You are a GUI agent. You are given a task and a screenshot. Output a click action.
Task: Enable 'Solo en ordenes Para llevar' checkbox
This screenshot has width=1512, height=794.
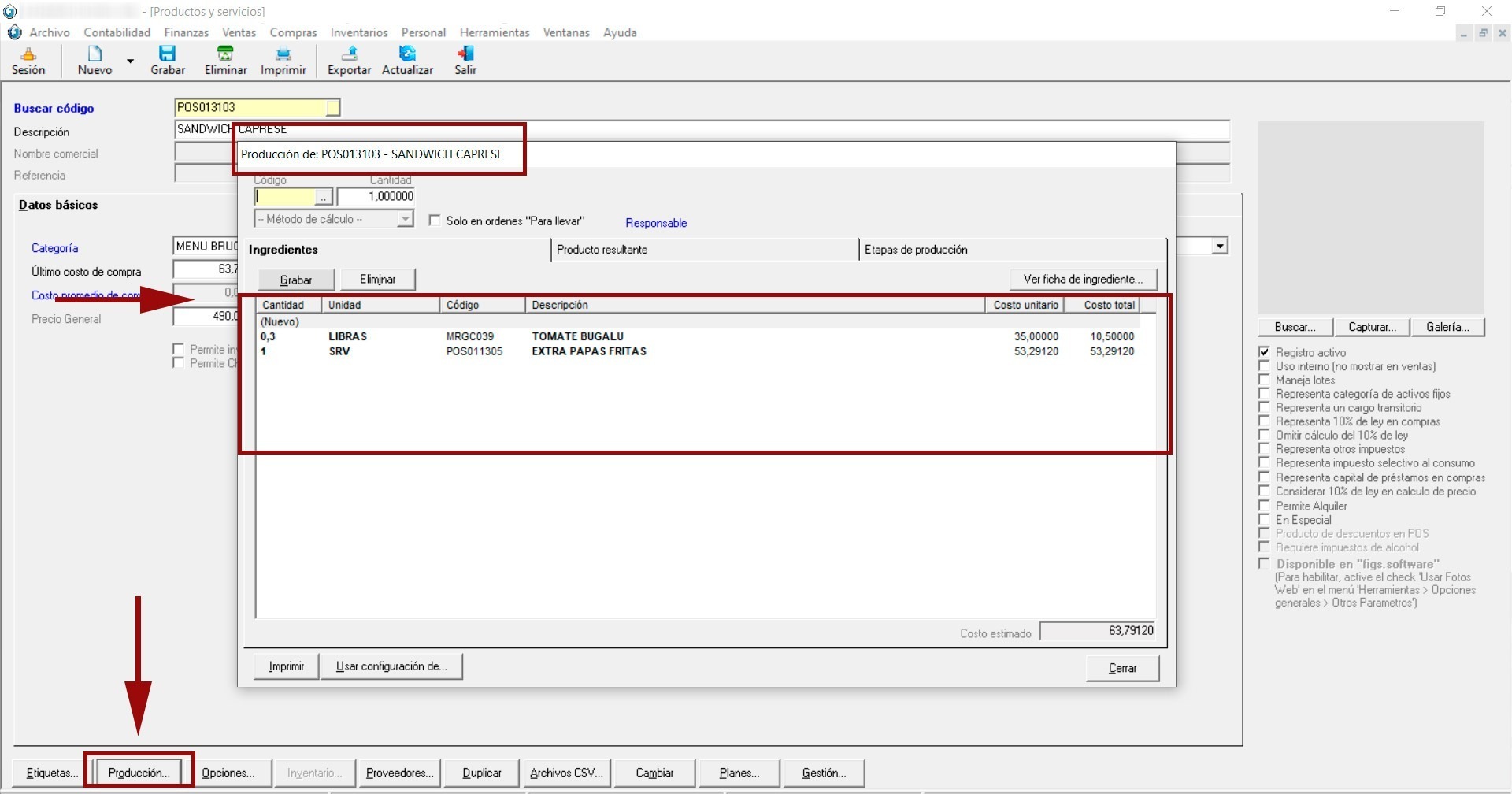pyautogui.click(x=435, y=221)
